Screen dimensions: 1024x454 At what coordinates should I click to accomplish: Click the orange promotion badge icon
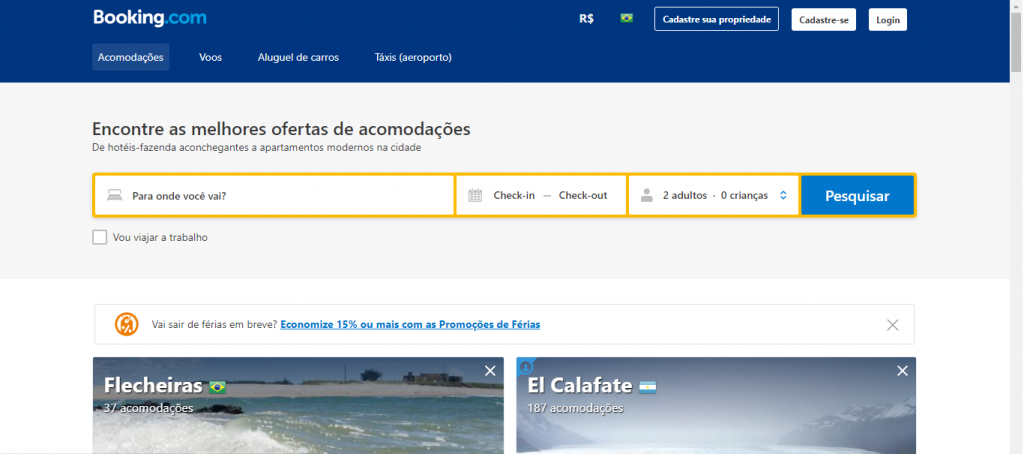pos(127,324)
